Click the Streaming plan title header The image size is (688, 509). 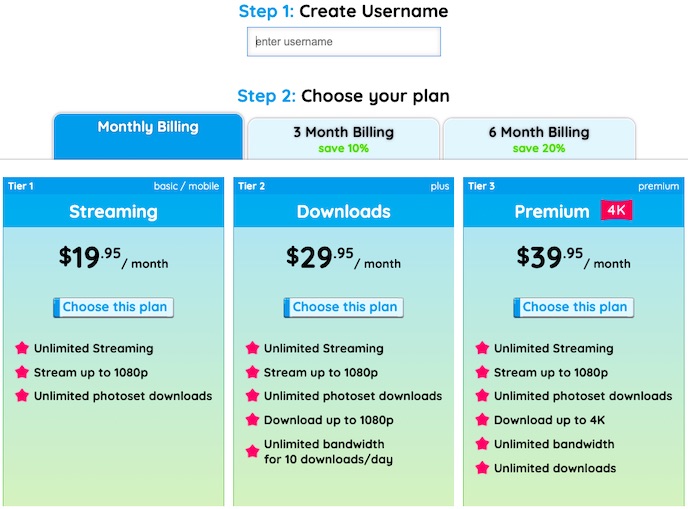pyautogui.click(x=113, y=212)
